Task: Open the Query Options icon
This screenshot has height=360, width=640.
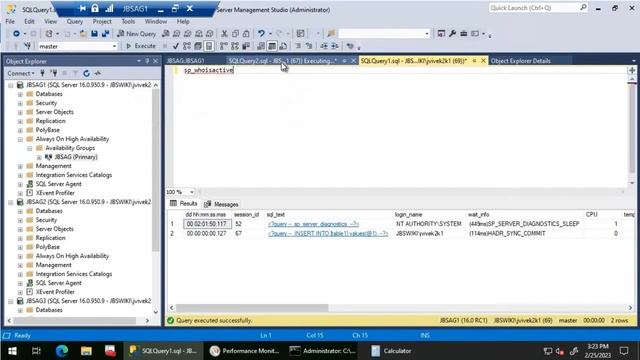Action: click(198, 46)
